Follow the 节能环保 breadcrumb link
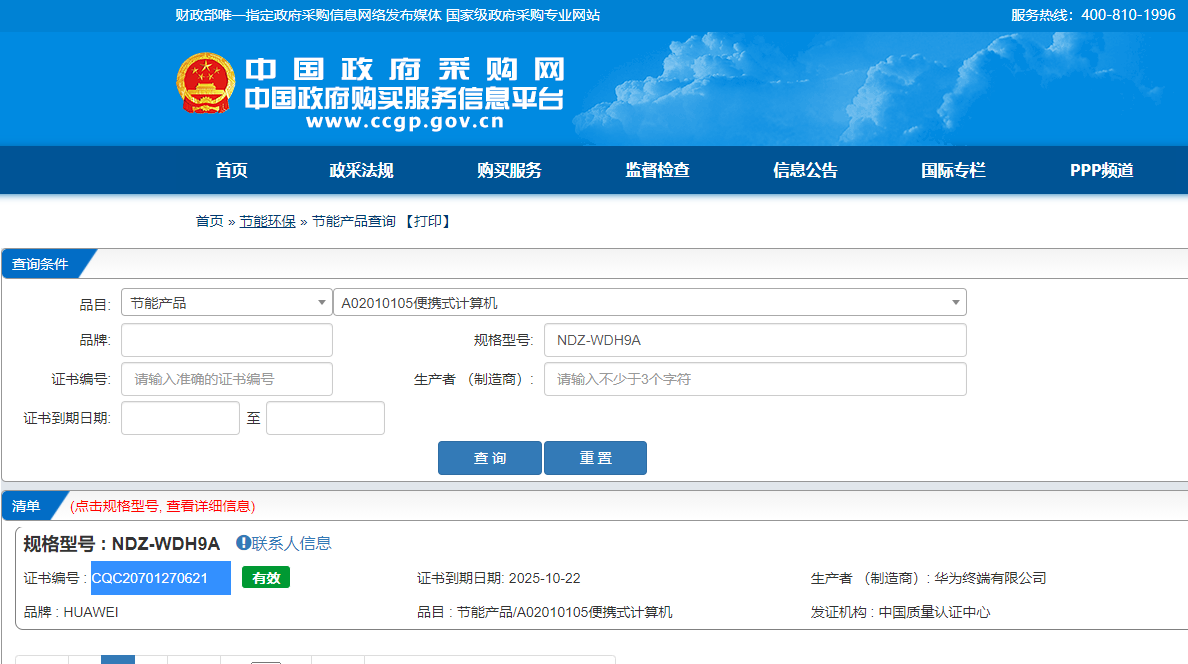 267,221
